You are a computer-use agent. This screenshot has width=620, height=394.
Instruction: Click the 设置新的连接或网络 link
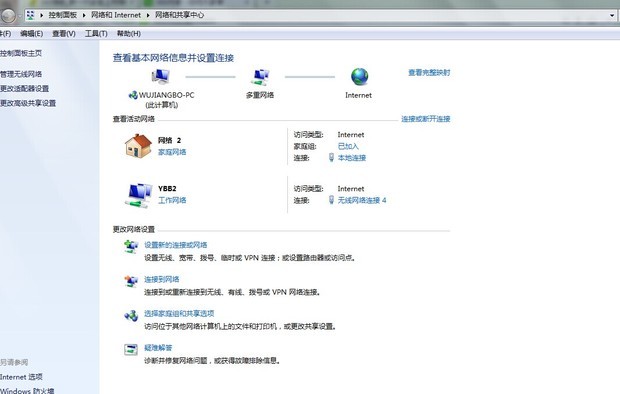point(176,245)
